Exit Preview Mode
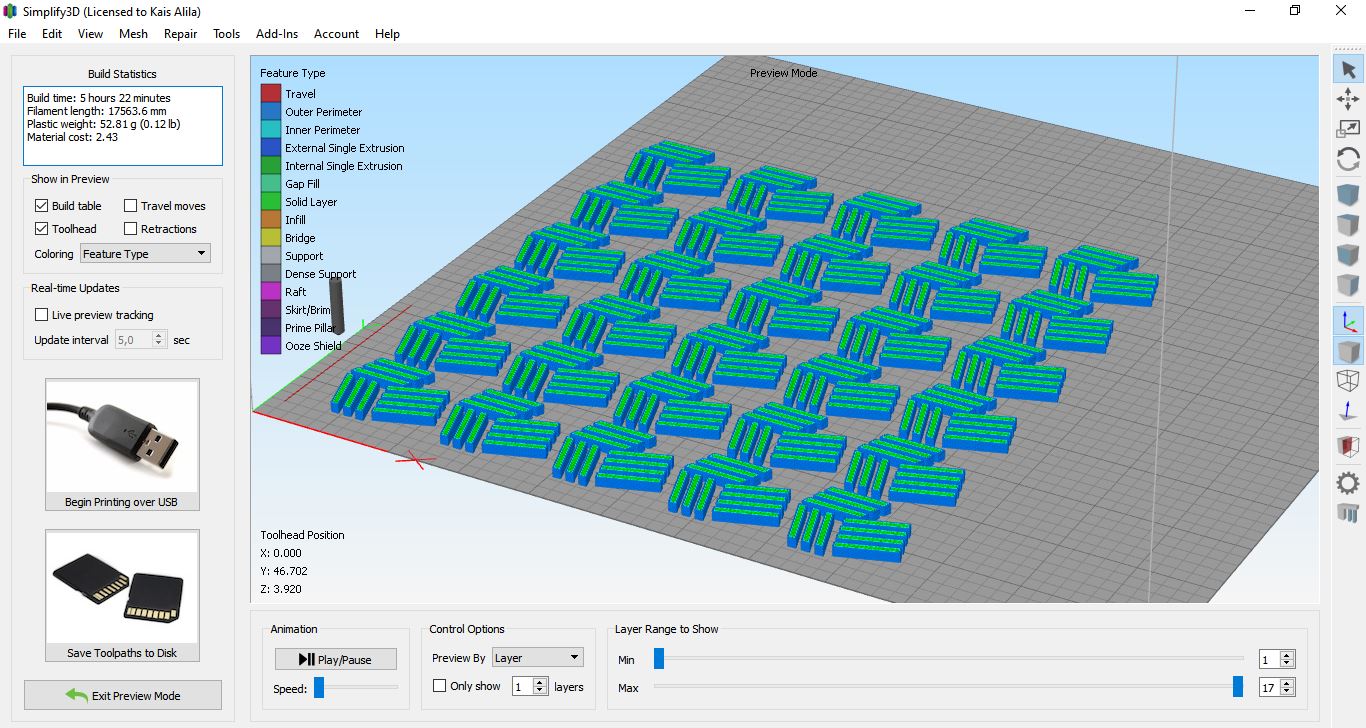The height and width of the screenshot is (728, 1366). tap(123, 695)
